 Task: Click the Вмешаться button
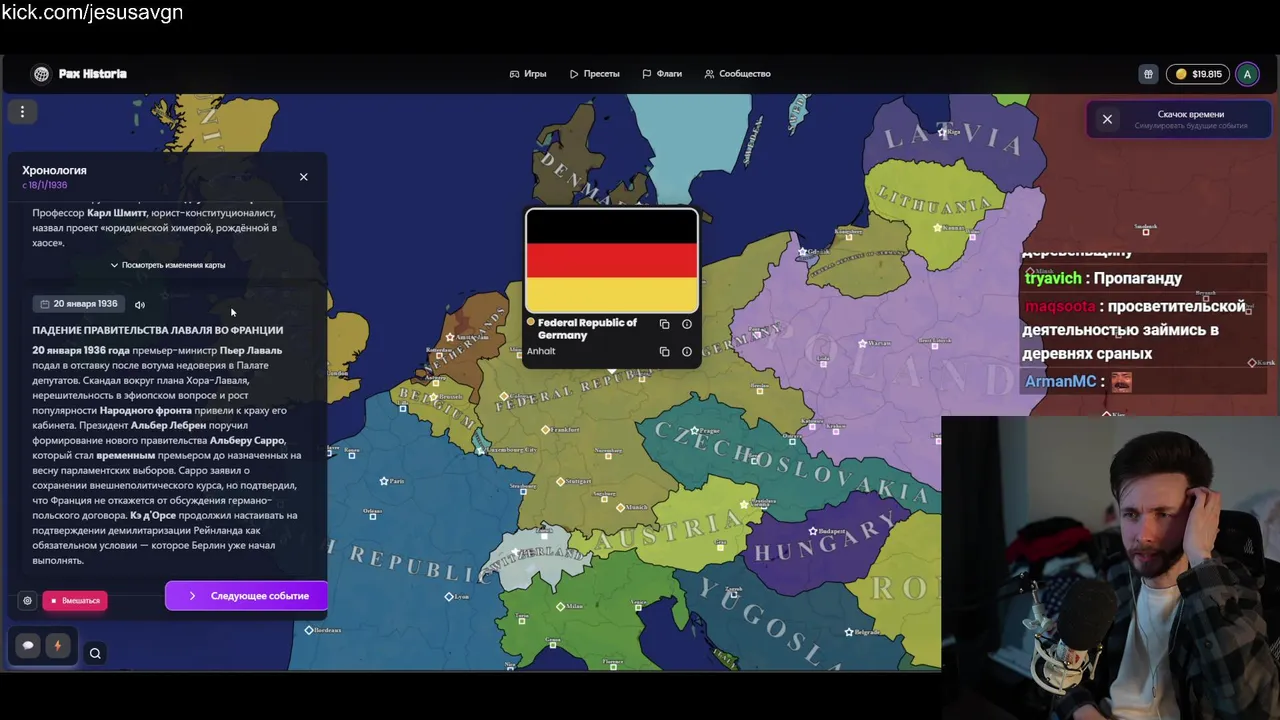click(75, 601)
